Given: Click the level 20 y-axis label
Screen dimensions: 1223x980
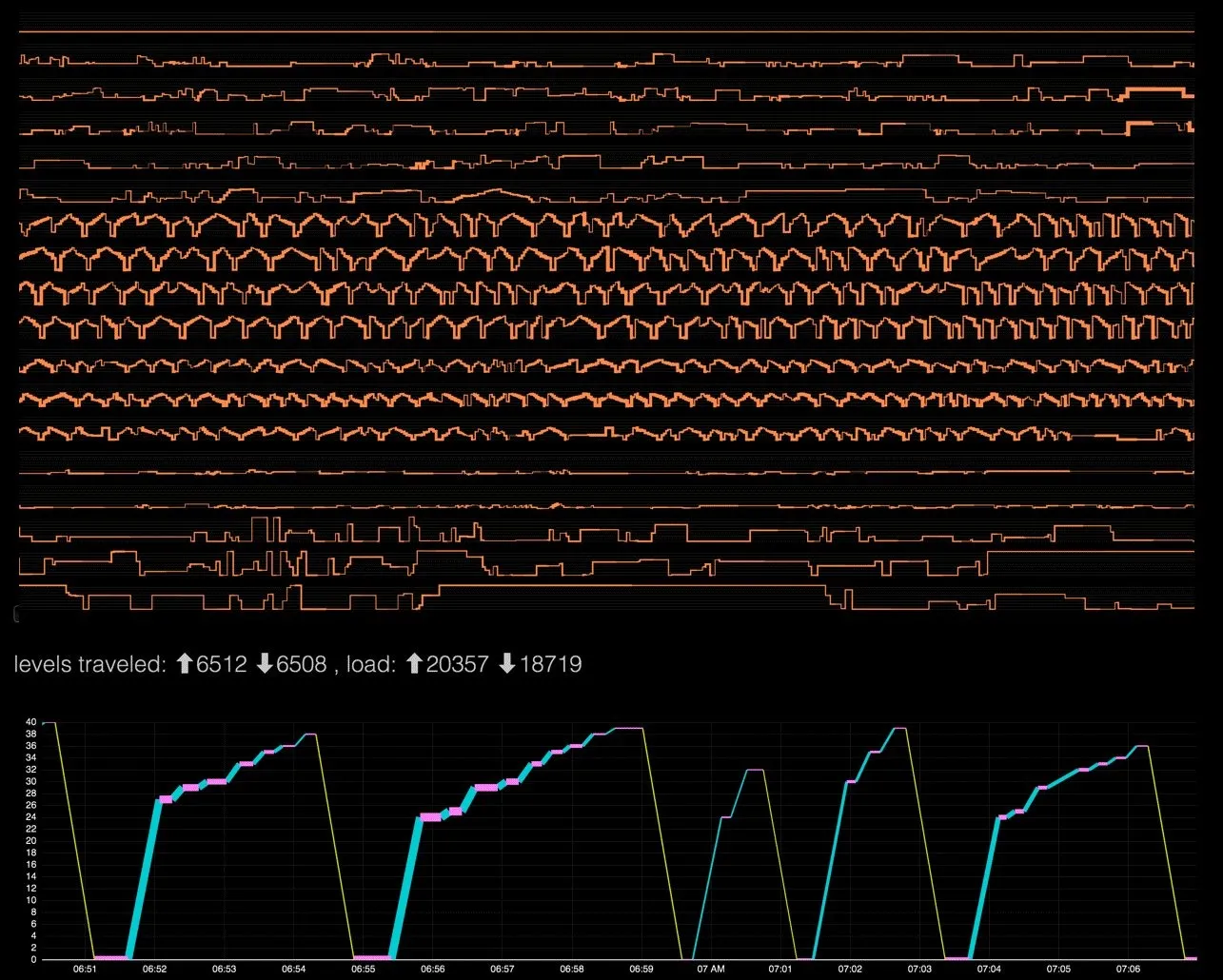Looking at the screenshot, I should (x=30, y=841).
